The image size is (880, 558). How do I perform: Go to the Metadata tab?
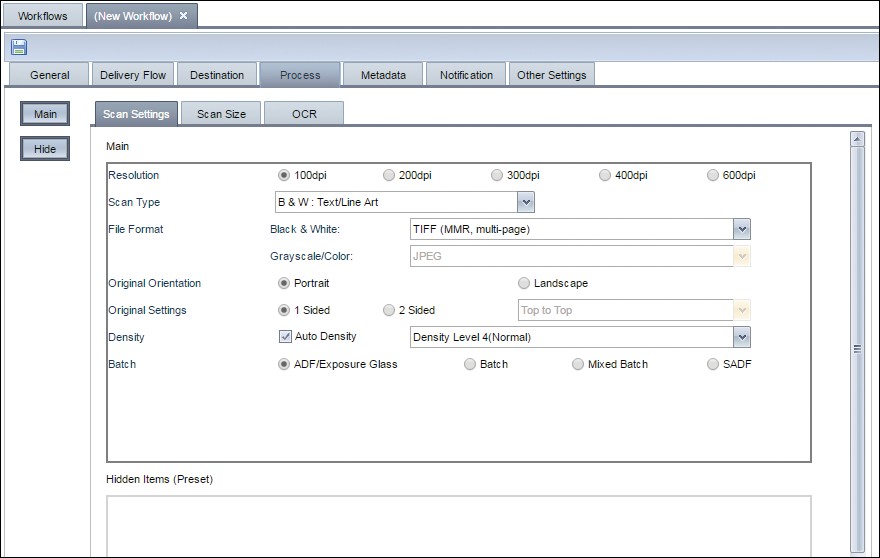[383, 75]
